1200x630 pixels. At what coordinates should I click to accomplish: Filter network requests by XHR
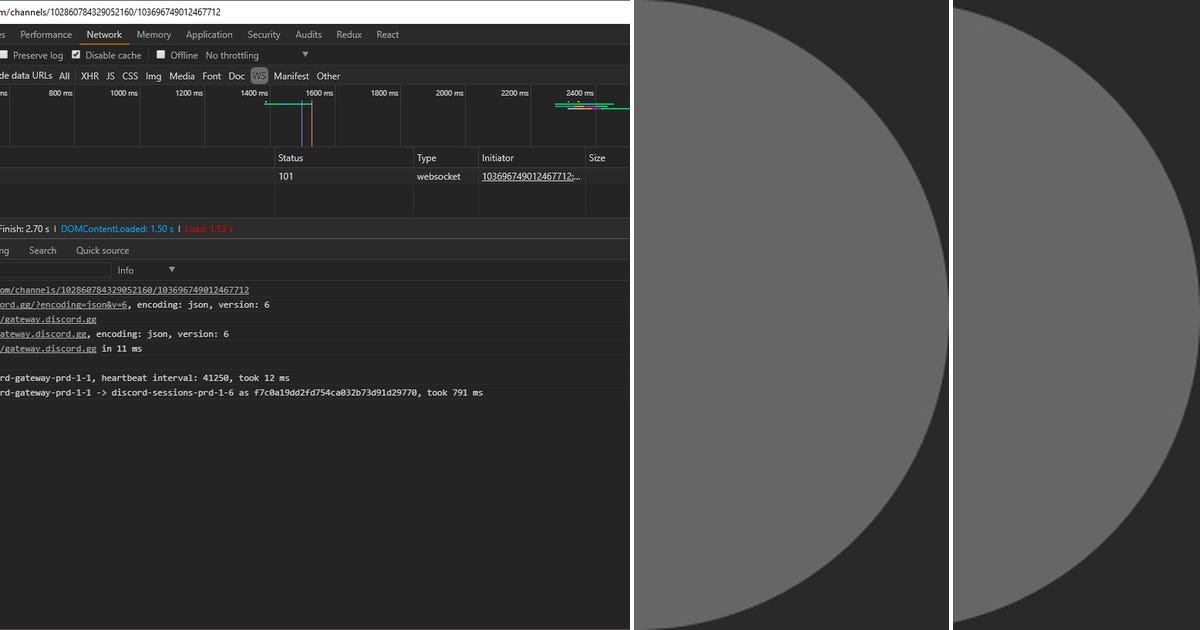pos(89,76)
